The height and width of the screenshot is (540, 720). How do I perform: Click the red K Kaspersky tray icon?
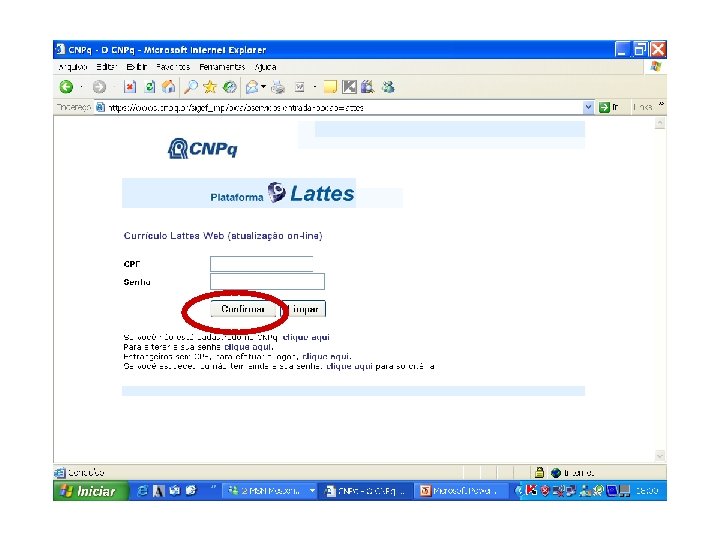[x=531, y=491]
